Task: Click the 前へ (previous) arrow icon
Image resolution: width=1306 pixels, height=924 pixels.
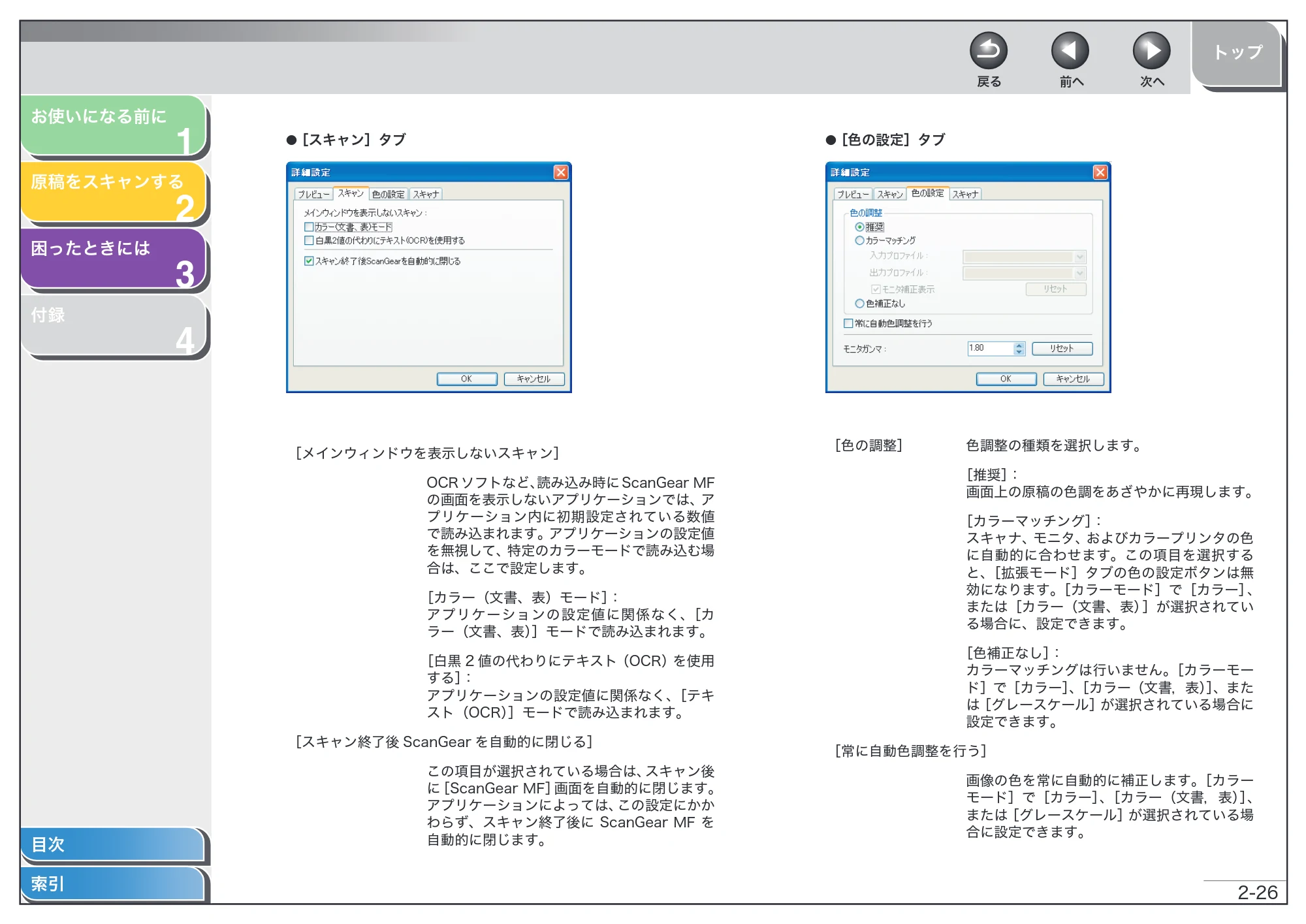Action: coord(1070,51)
